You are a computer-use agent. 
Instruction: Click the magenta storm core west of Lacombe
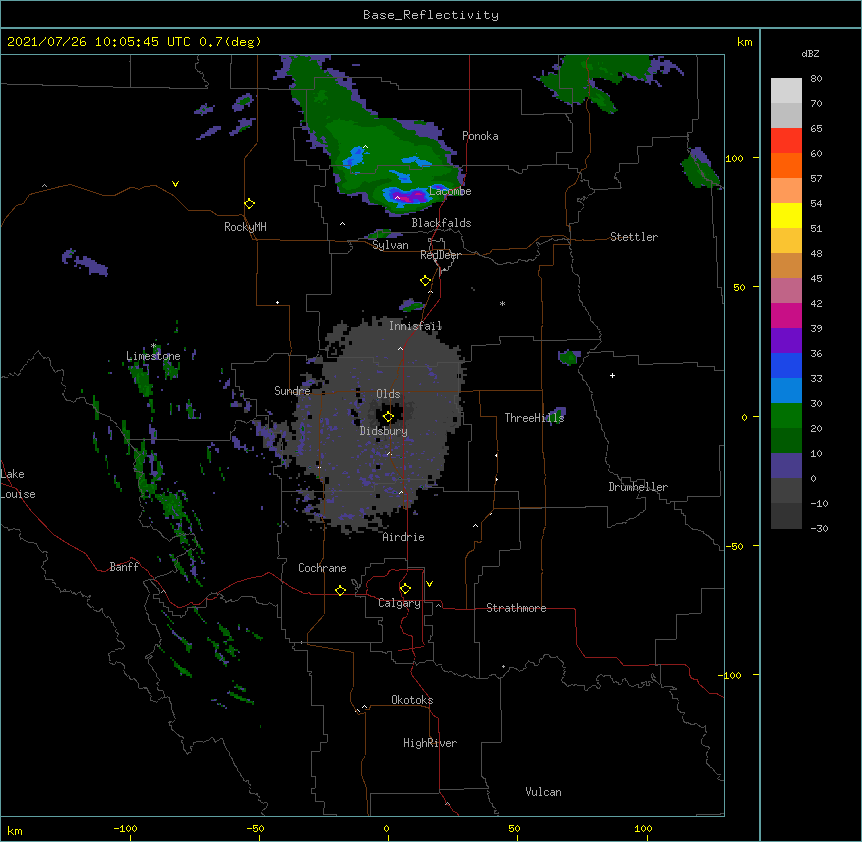coord(408,197)
